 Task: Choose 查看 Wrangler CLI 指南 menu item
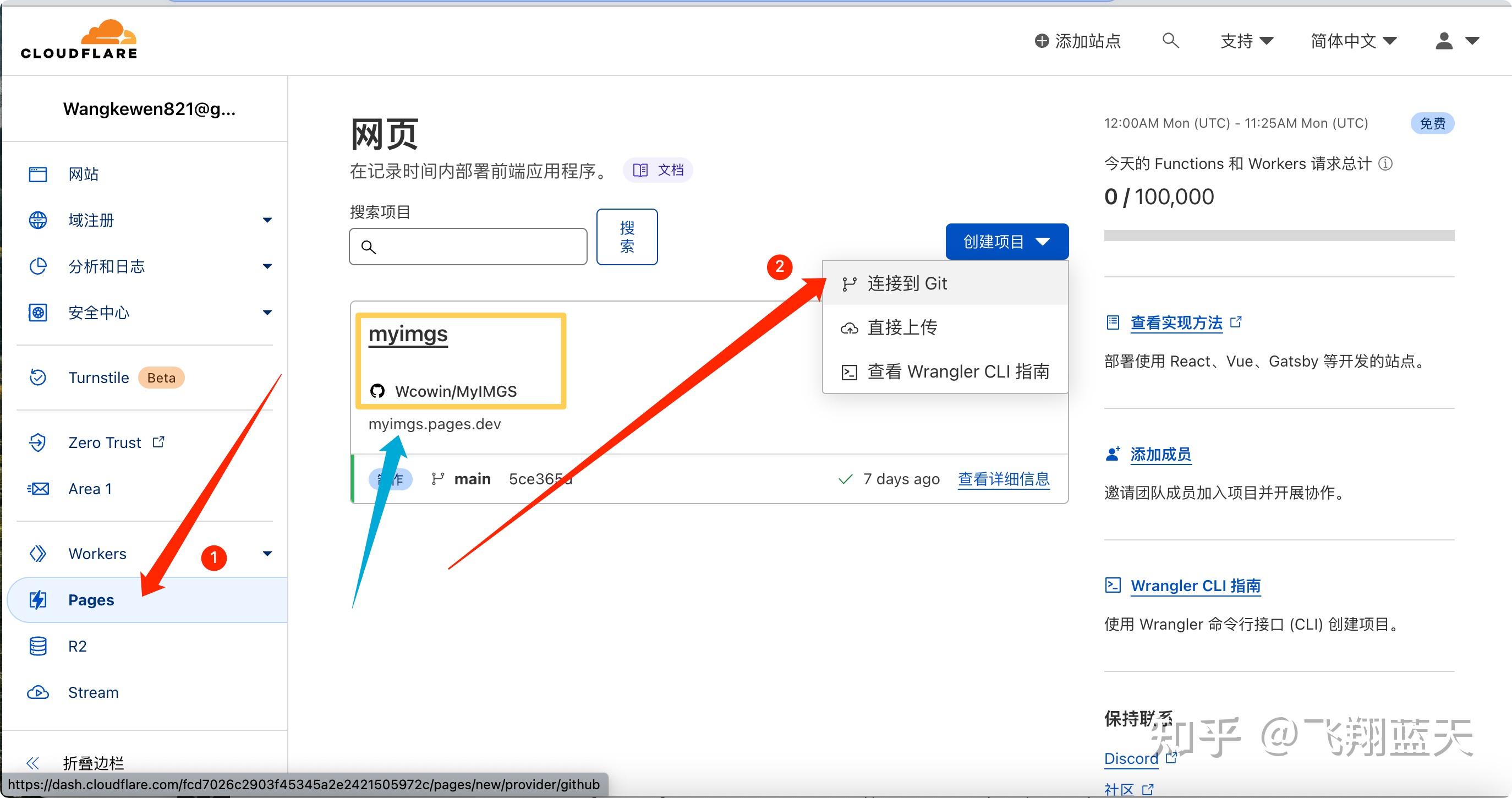coord(945,371)
